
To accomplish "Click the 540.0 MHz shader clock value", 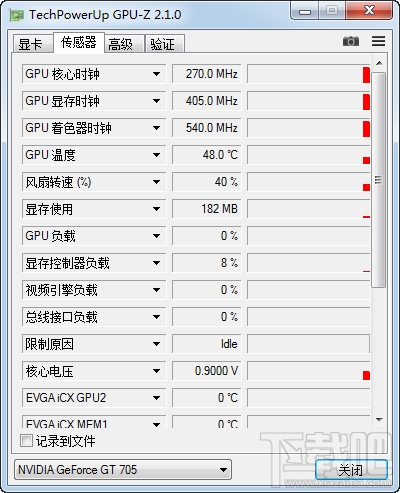I will pyautogui.click(x=207, y=128).
